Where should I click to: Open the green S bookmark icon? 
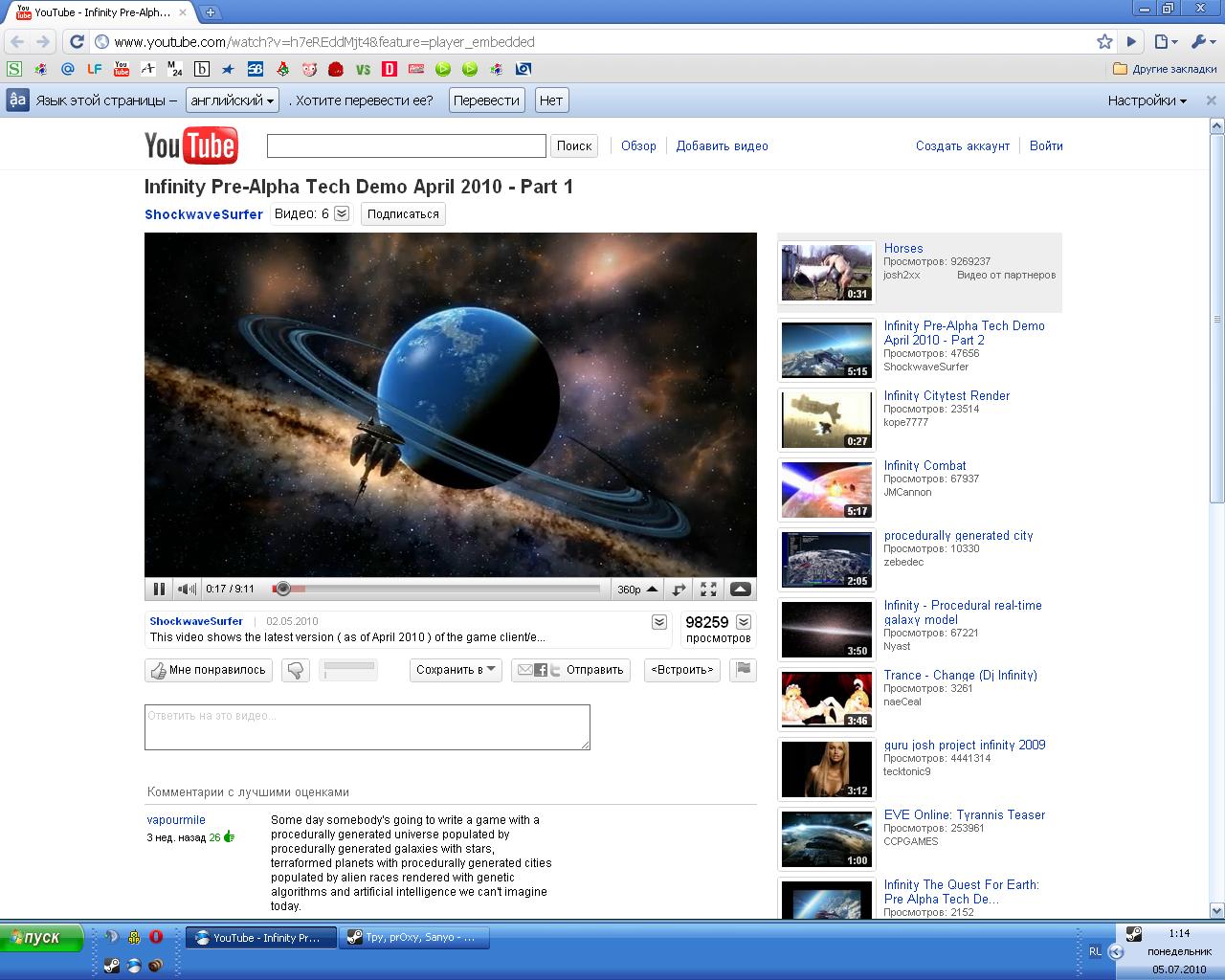pos(14,69)
